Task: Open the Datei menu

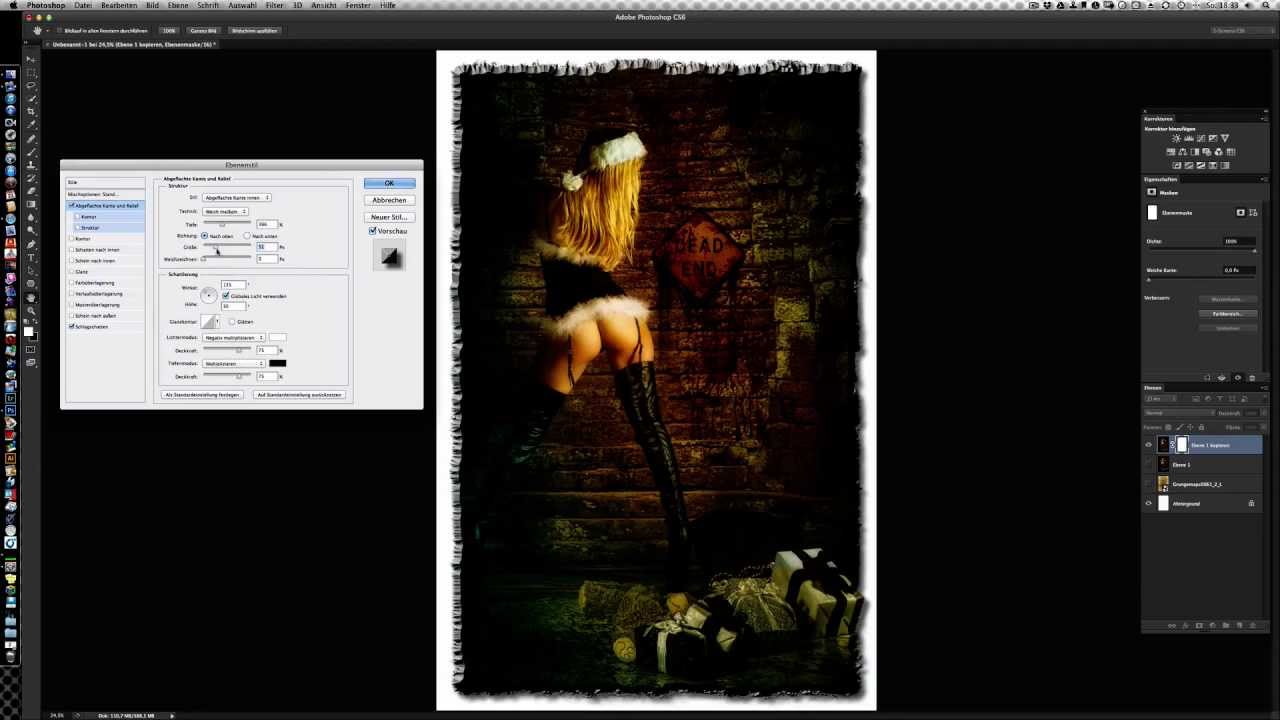Action: click(x=83, y=5)
